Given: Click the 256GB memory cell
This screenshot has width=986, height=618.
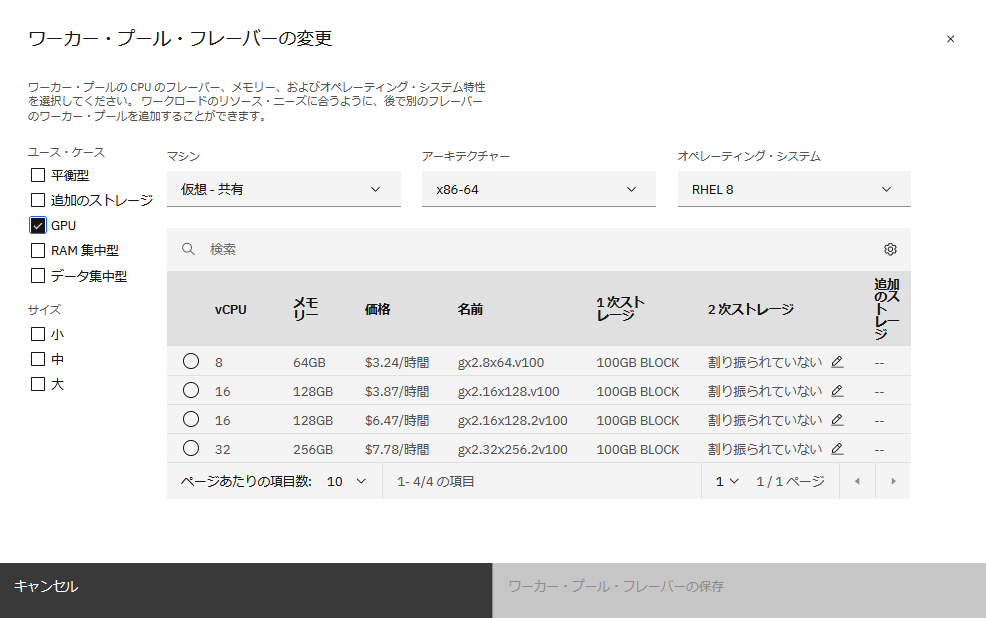Looking at the screenshot, I should coord(313,450).
